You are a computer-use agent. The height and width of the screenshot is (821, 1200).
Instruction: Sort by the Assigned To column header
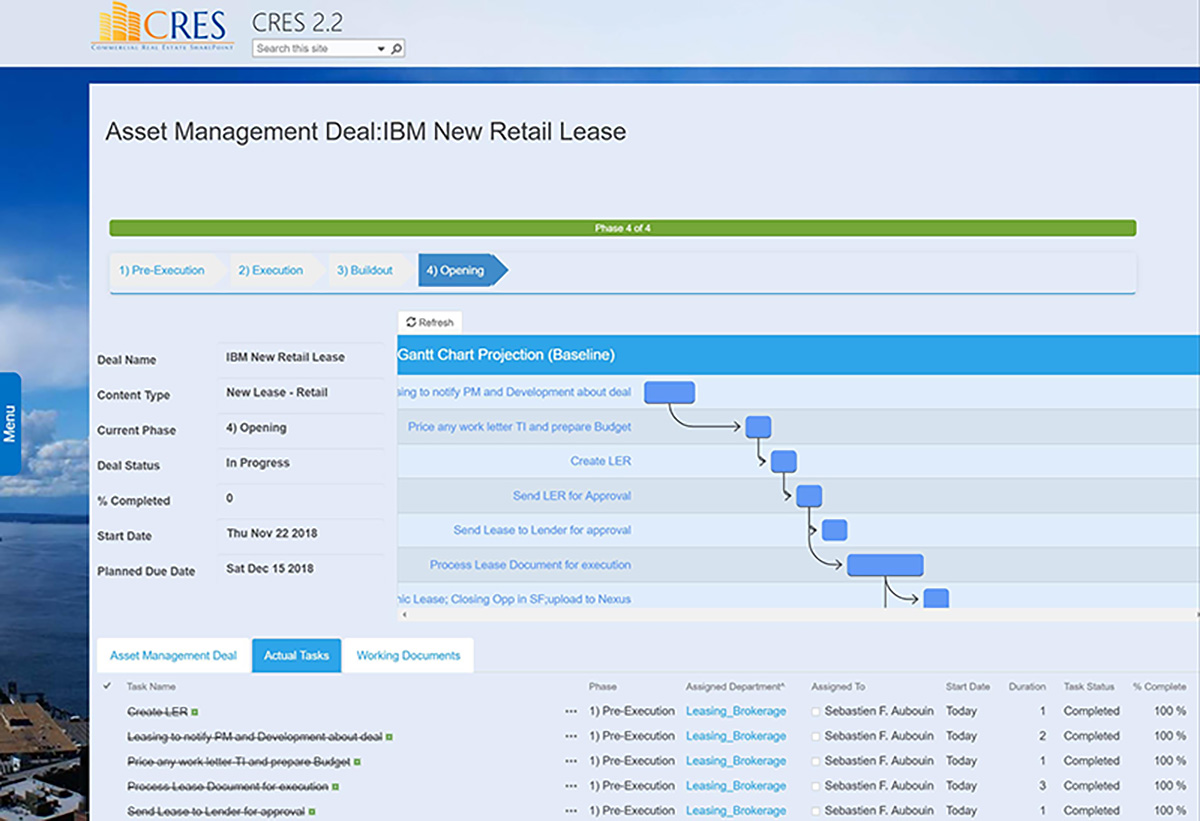(838, 687)
